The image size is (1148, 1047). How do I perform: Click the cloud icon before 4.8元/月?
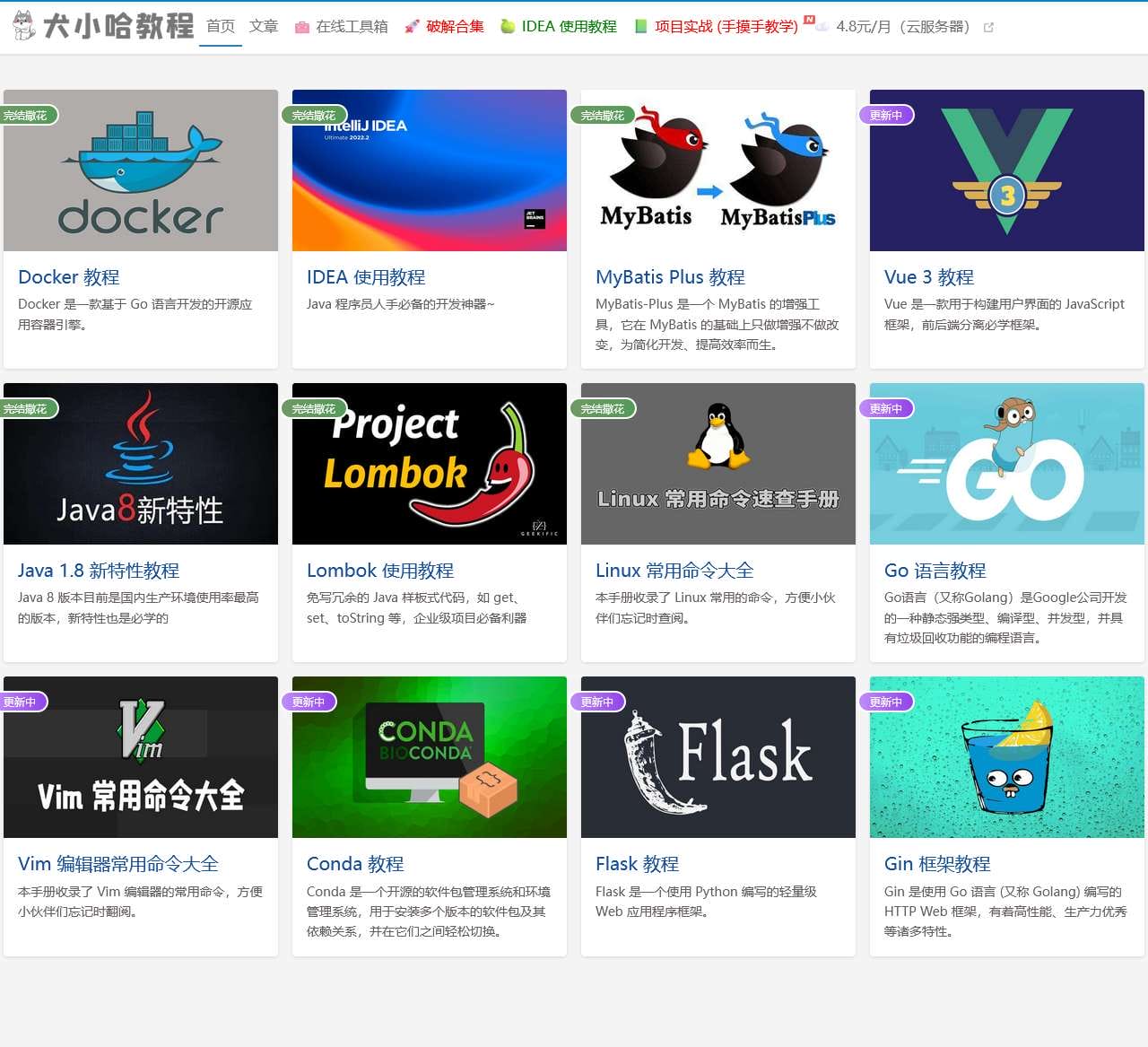pyautogui.click(x=822, y=27)
